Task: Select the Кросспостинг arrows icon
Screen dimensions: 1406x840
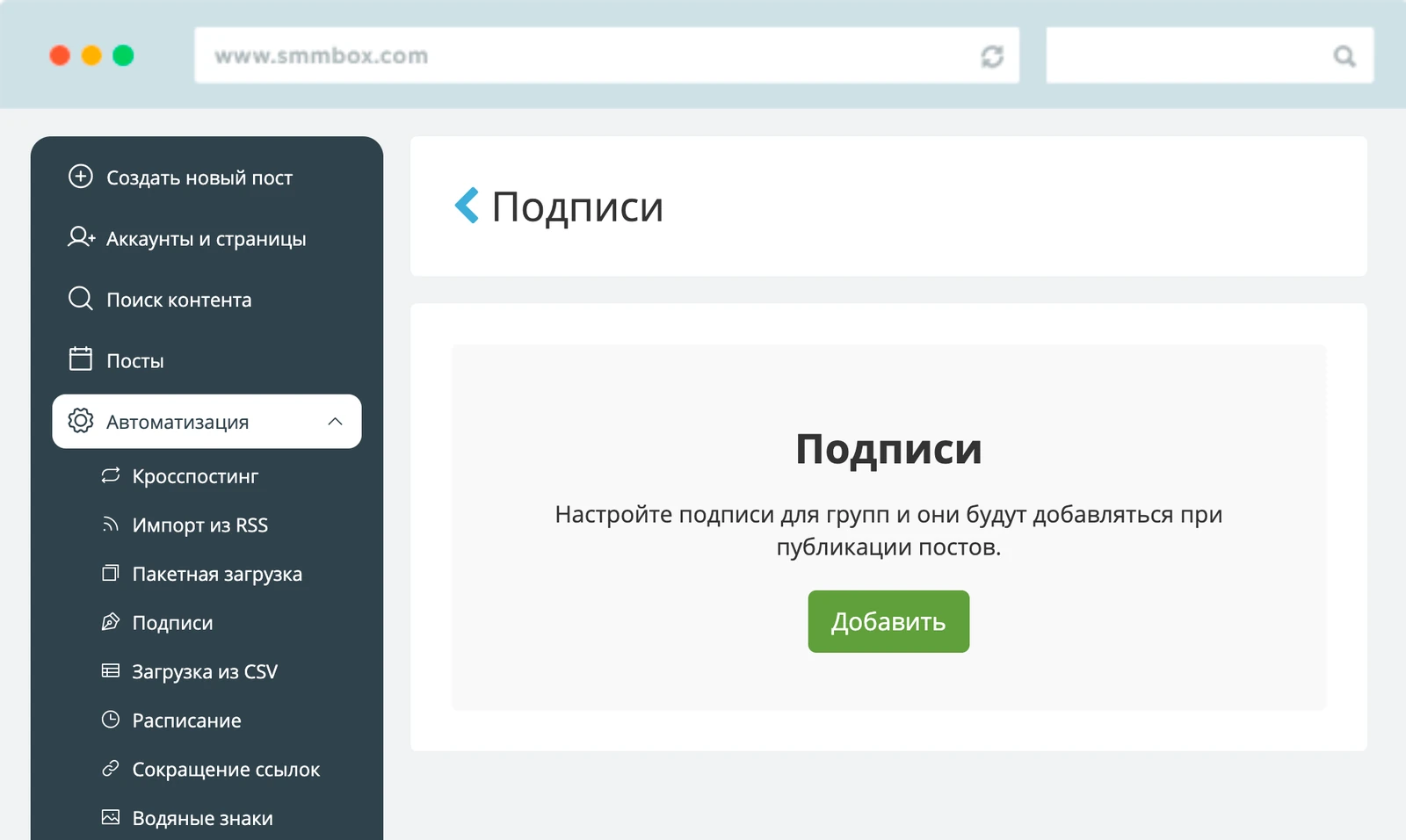Action: point(109,475)
